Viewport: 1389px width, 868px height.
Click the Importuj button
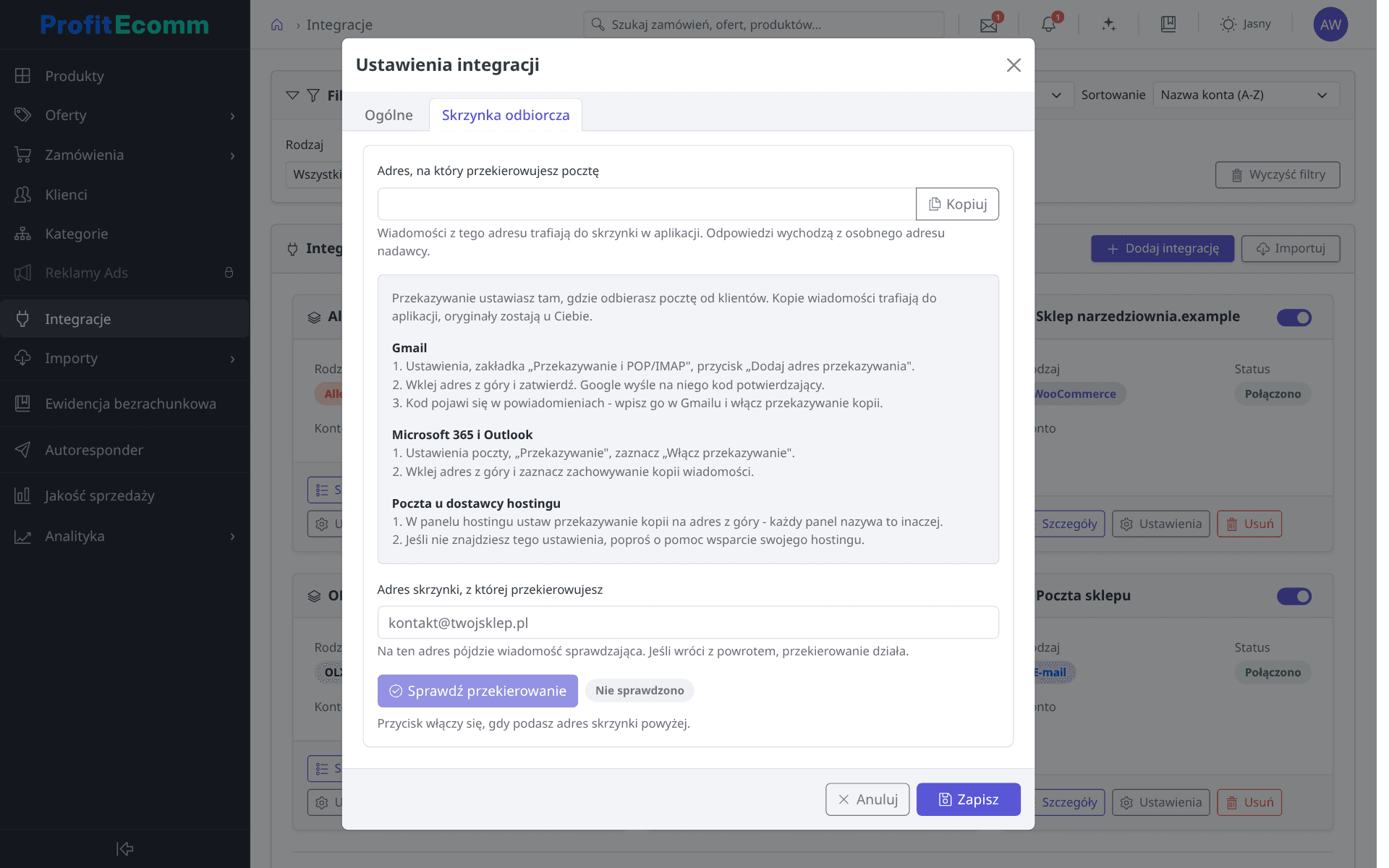coord(1291,249)
